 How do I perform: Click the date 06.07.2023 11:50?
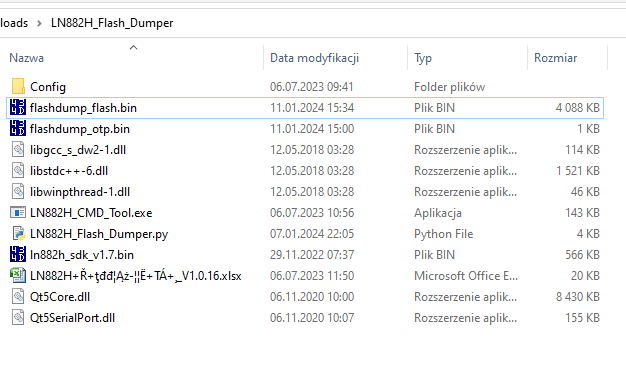(x=312, y=276)
